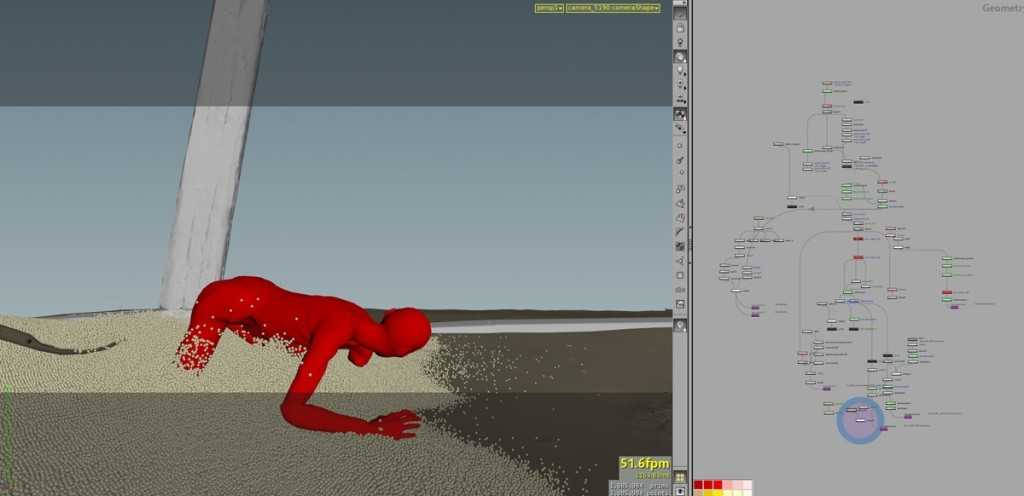Image resolution: width=1024 pixels, height=496 pixels.
Task: Click the camera-shaped icon in viewport toolbar
Action: click(680, 289)
